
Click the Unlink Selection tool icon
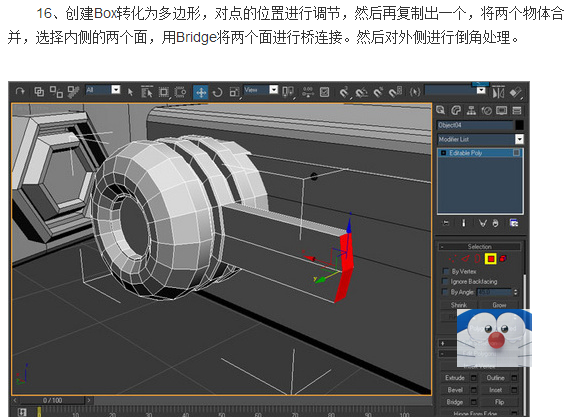point(56,91)
